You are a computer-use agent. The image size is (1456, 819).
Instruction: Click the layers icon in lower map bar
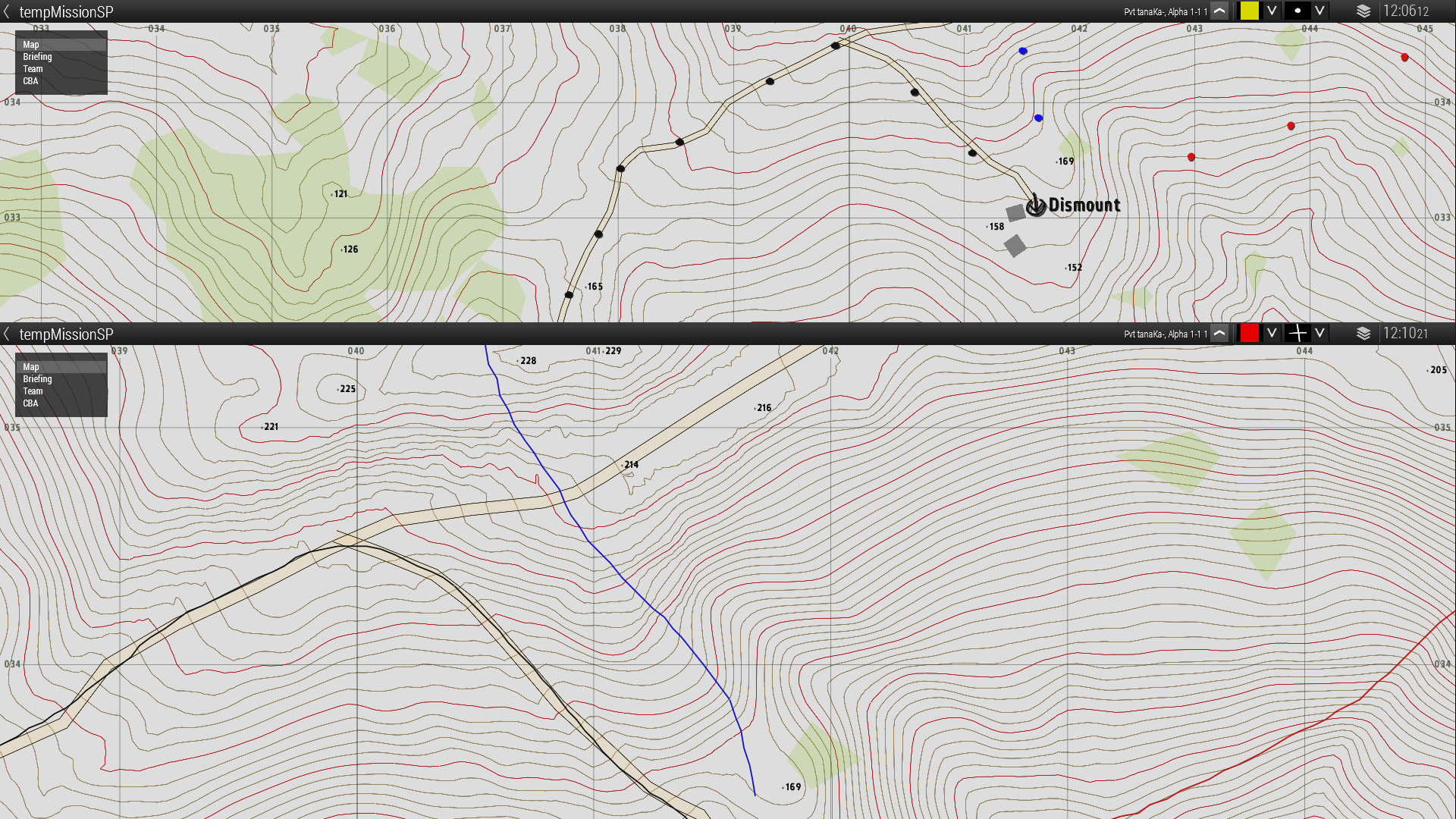coord(1363,334)
